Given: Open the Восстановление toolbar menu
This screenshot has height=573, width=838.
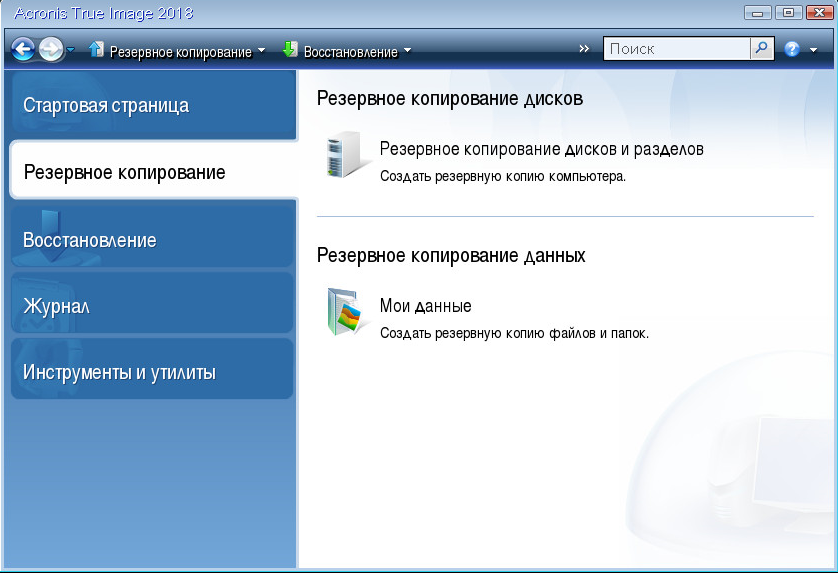Looking at the screenshot, I should click(350, 52).
